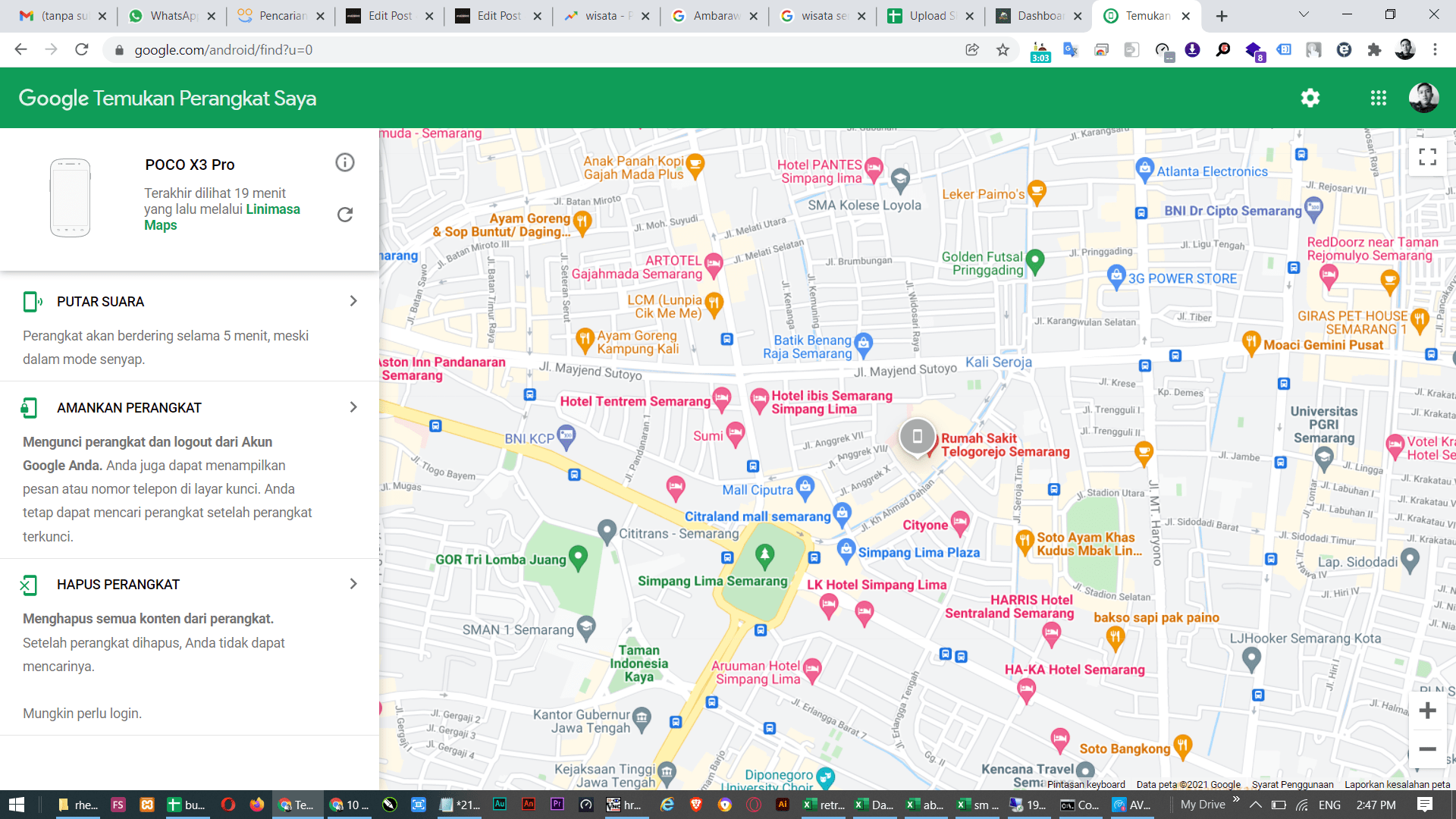Refresh the POCO X3 Pro location
1456x819 pixels.
click(x=345, y=215)
